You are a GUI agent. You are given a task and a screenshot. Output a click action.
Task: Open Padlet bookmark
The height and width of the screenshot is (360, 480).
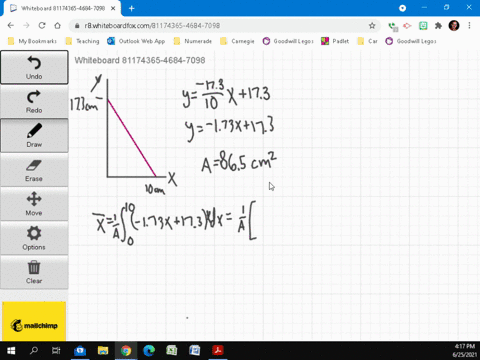(x=335, y=41)
